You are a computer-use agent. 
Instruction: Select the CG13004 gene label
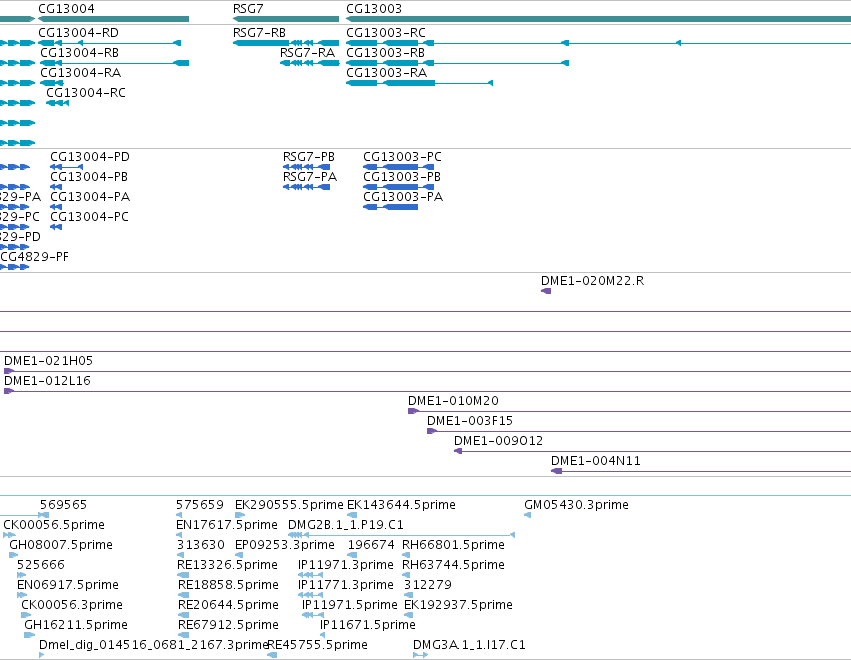(66, 9)
